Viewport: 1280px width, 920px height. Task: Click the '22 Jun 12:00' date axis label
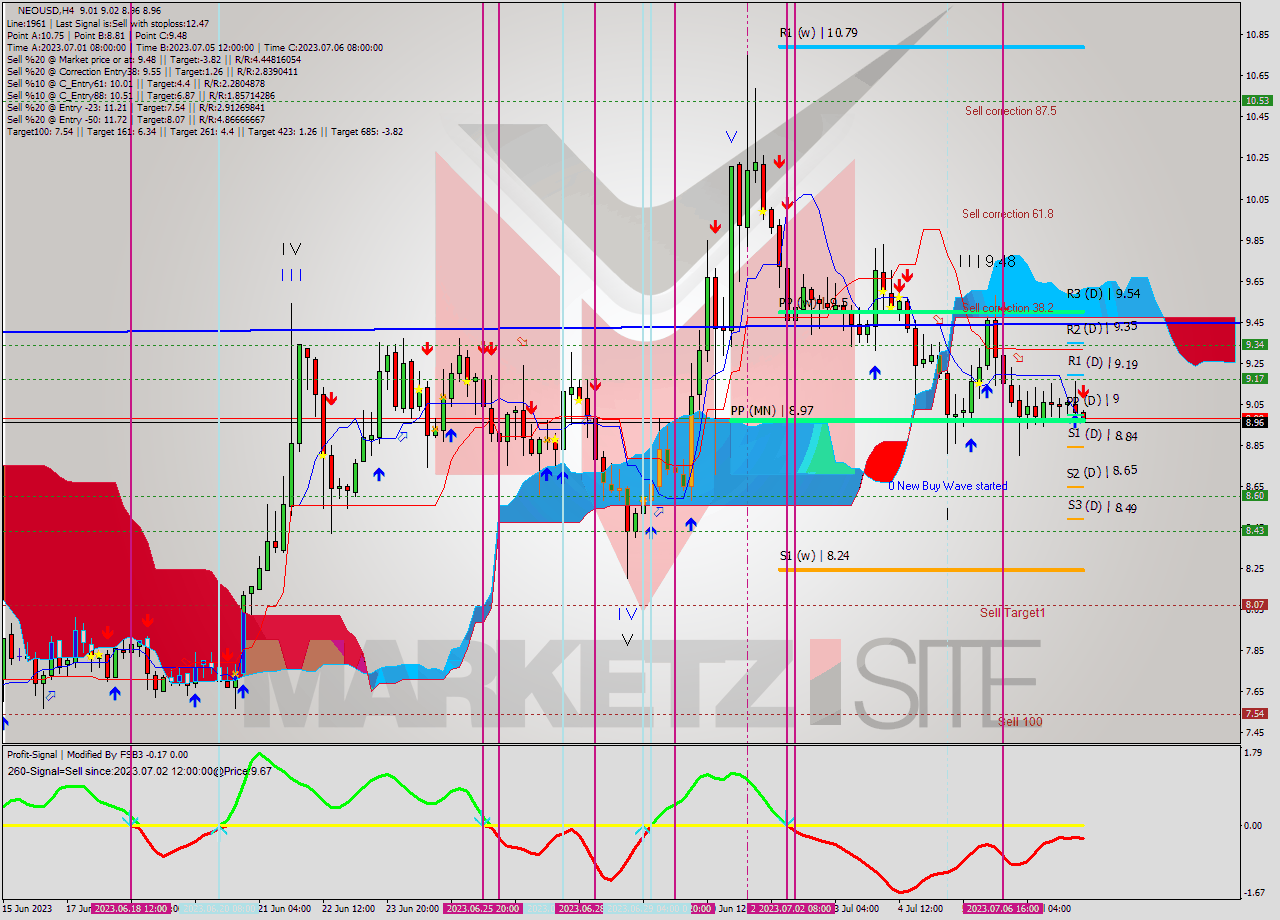(349, 909)
